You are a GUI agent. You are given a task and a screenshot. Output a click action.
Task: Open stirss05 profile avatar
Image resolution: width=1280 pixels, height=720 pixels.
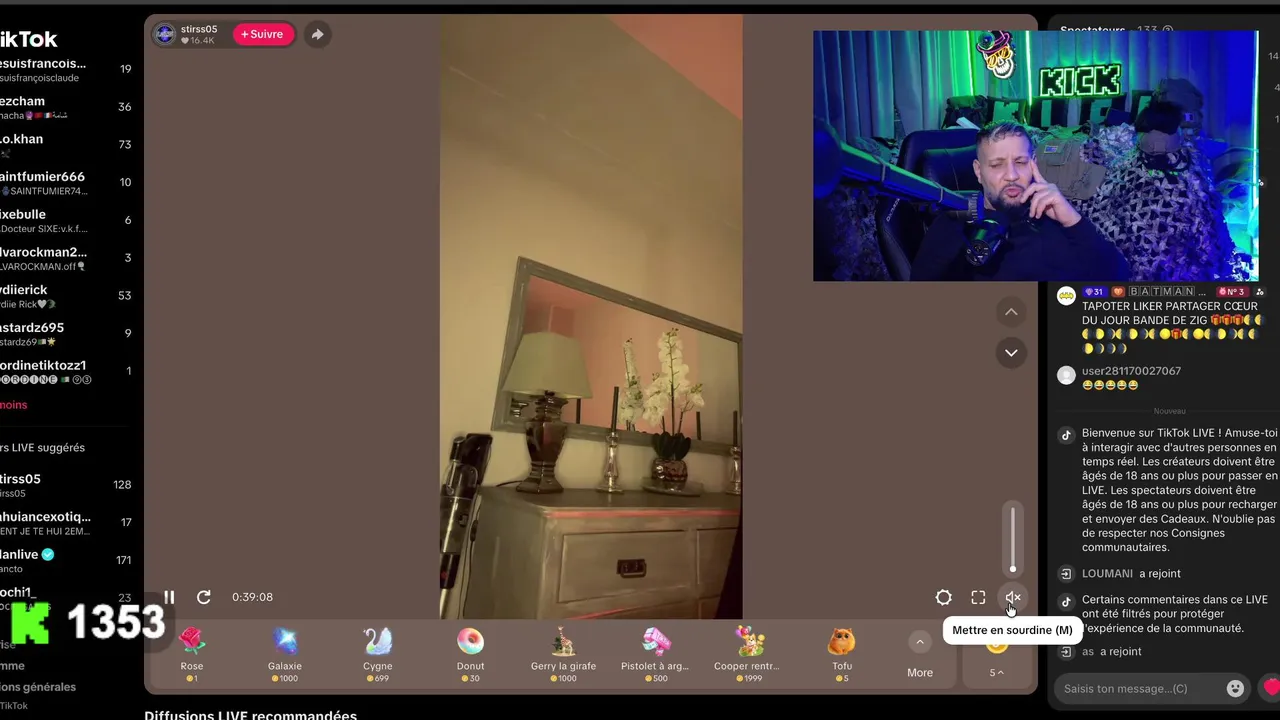(165, 34)
